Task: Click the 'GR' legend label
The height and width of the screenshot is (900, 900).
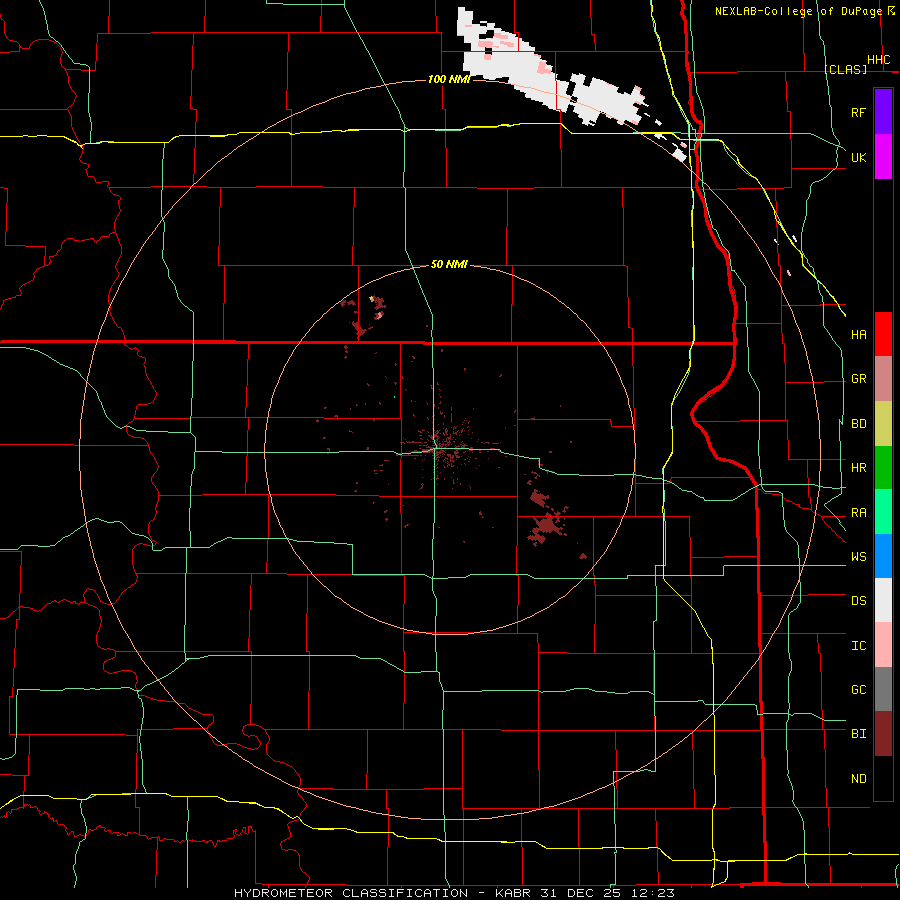Action: [x=858, y=379]
